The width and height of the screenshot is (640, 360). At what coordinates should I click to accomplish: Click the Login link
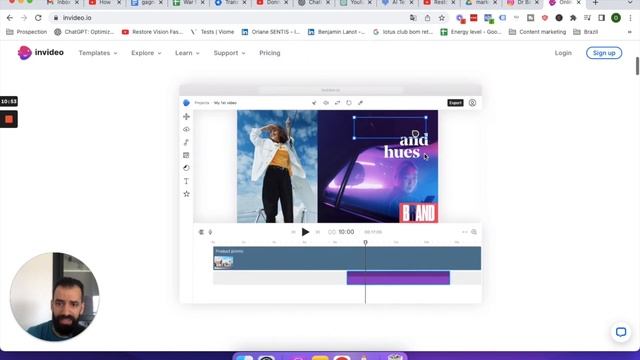(563, 53)
